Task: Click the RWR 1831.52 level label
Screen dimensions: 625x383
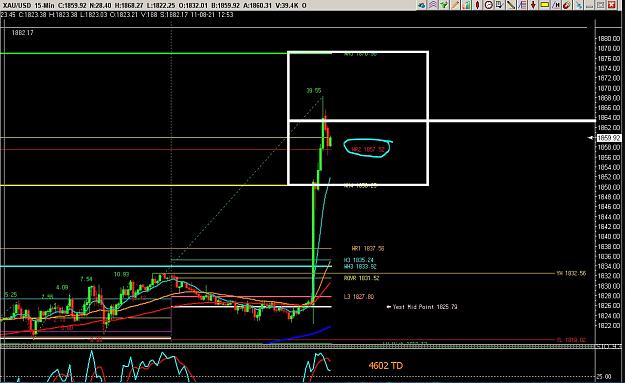Action: (x=362, y=278)
